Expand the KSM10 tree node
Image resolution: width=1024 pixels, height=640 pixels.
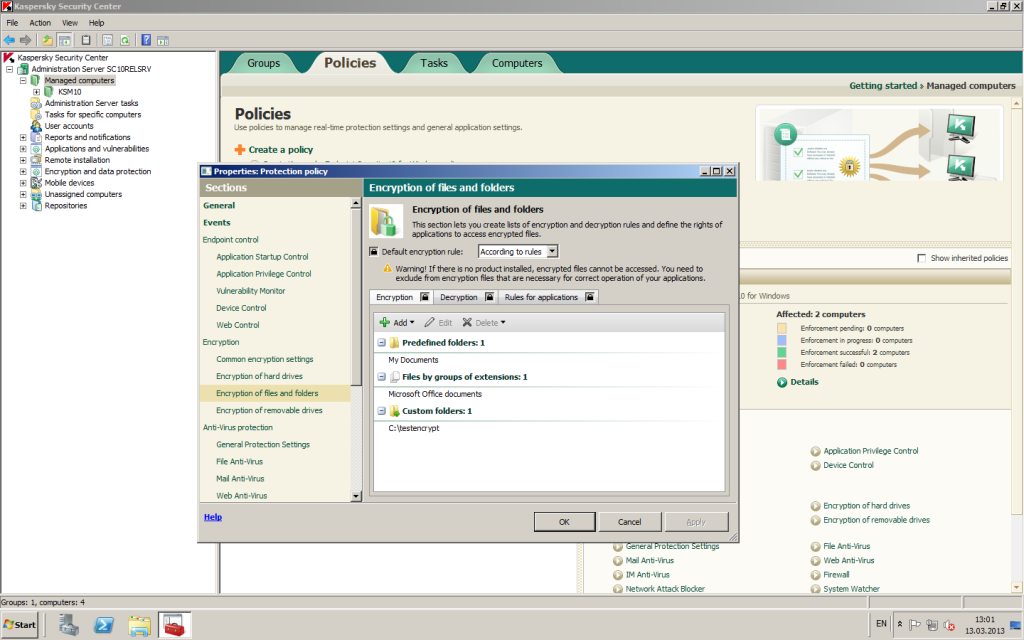point(37,92)
